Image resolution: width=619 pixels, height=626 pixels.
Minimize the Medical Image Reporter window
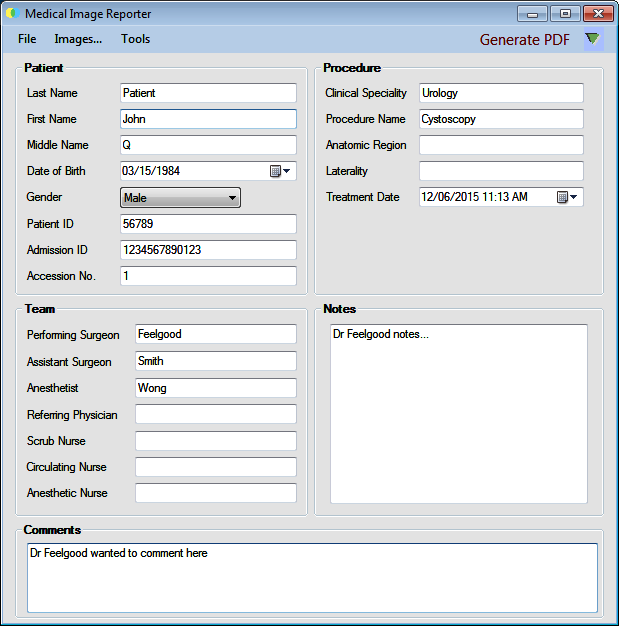pyautogui.click(x=532, y=14)
